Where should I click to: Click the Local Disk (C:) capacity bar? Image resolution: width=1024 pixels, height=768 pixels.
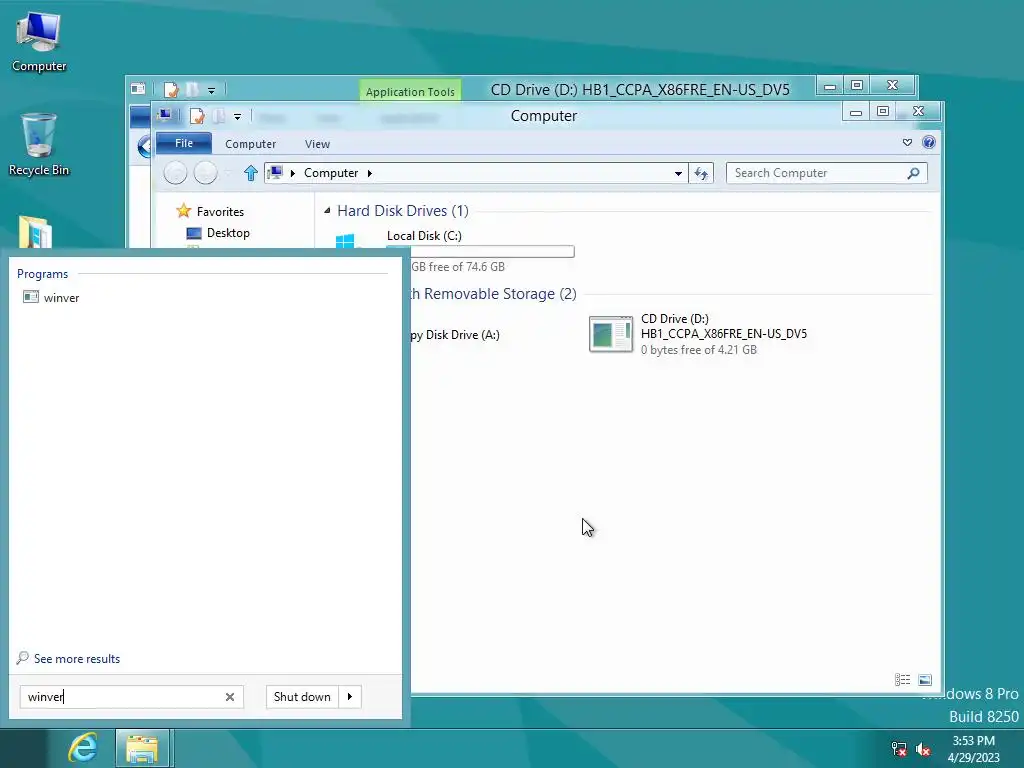480,251
